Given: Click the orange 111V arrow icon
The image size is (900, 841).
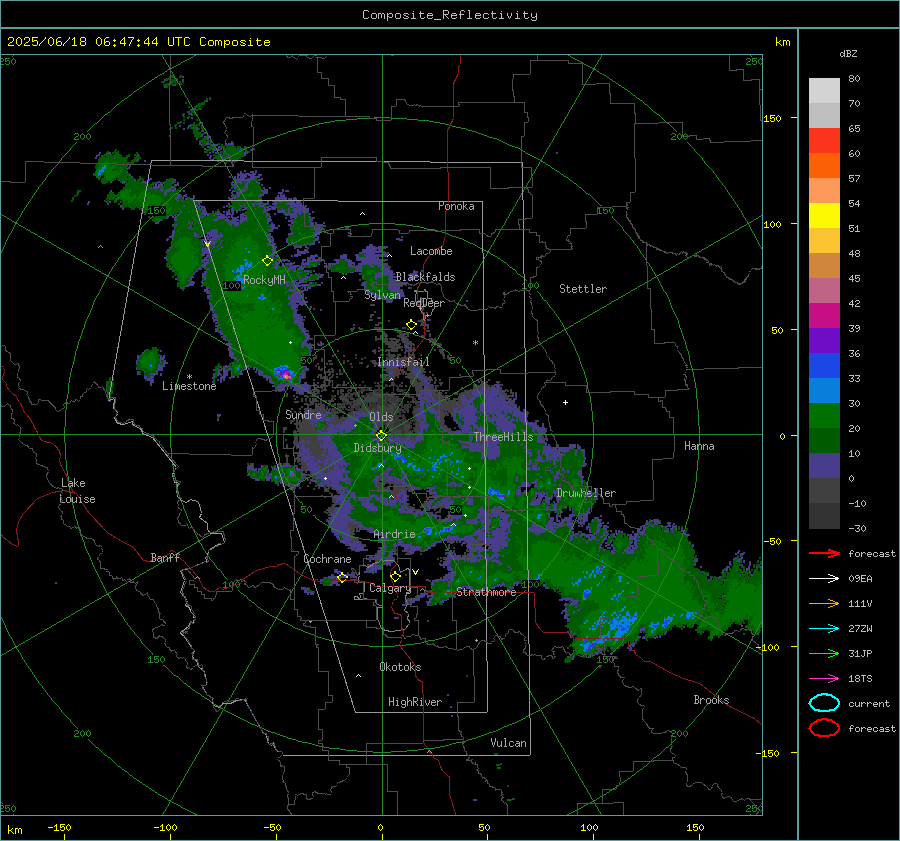Looking at the screenshot, I should point(824,603).
